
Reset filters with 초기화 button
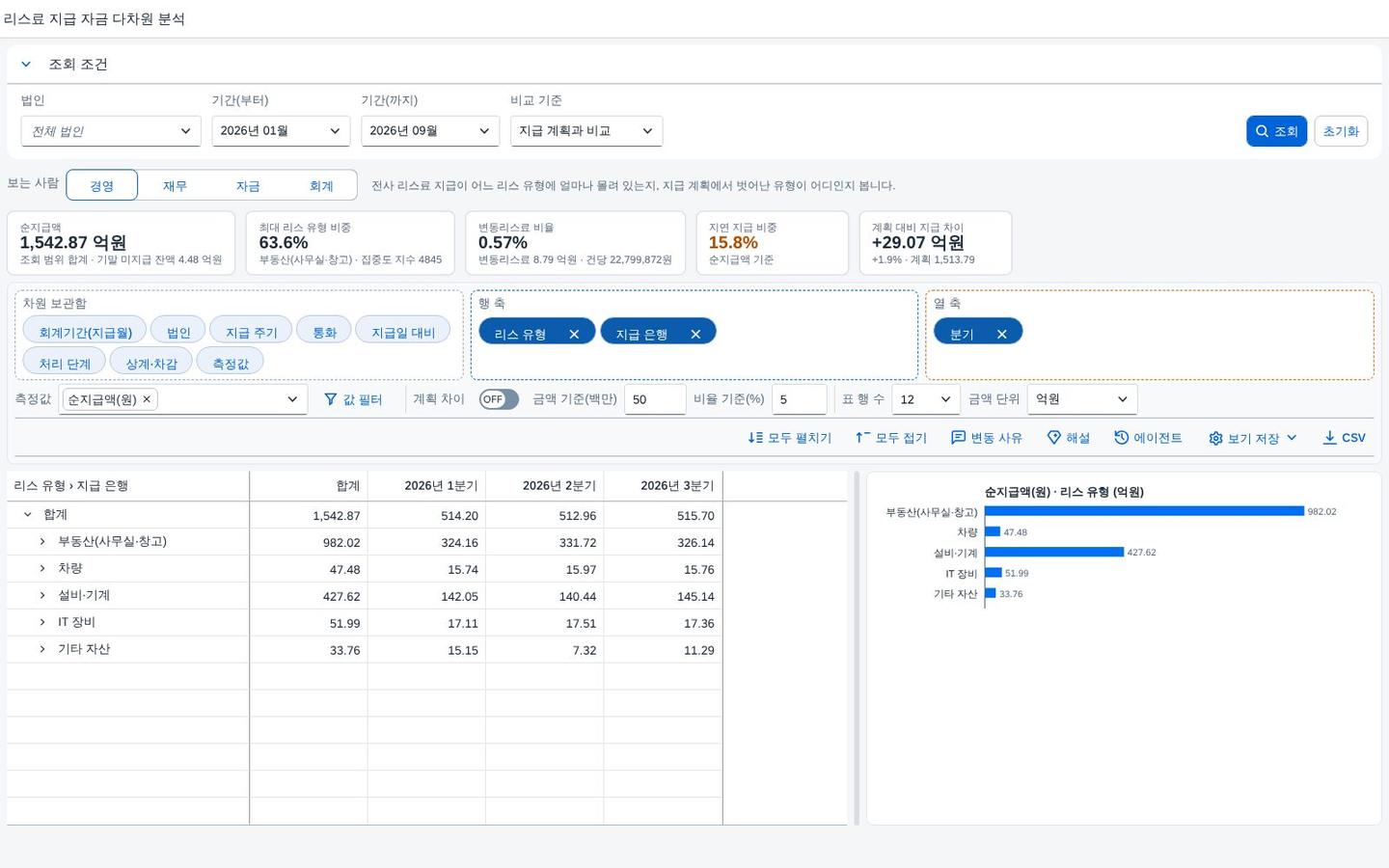point(1341,131)
